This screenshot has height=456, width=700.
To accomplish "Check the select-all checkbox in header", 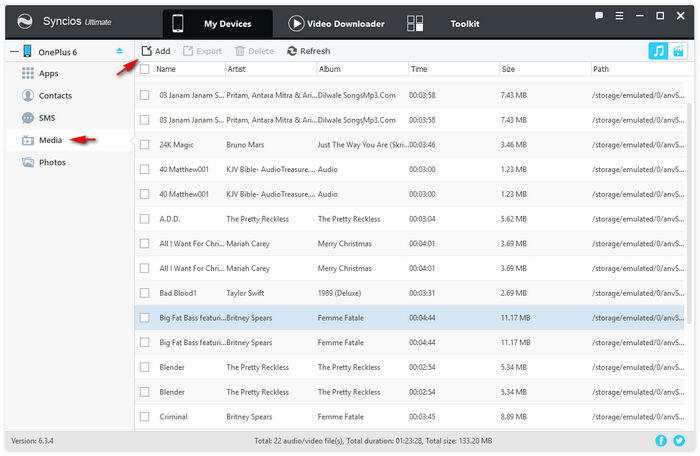I will pyautogui.click(x=145, y=69).
